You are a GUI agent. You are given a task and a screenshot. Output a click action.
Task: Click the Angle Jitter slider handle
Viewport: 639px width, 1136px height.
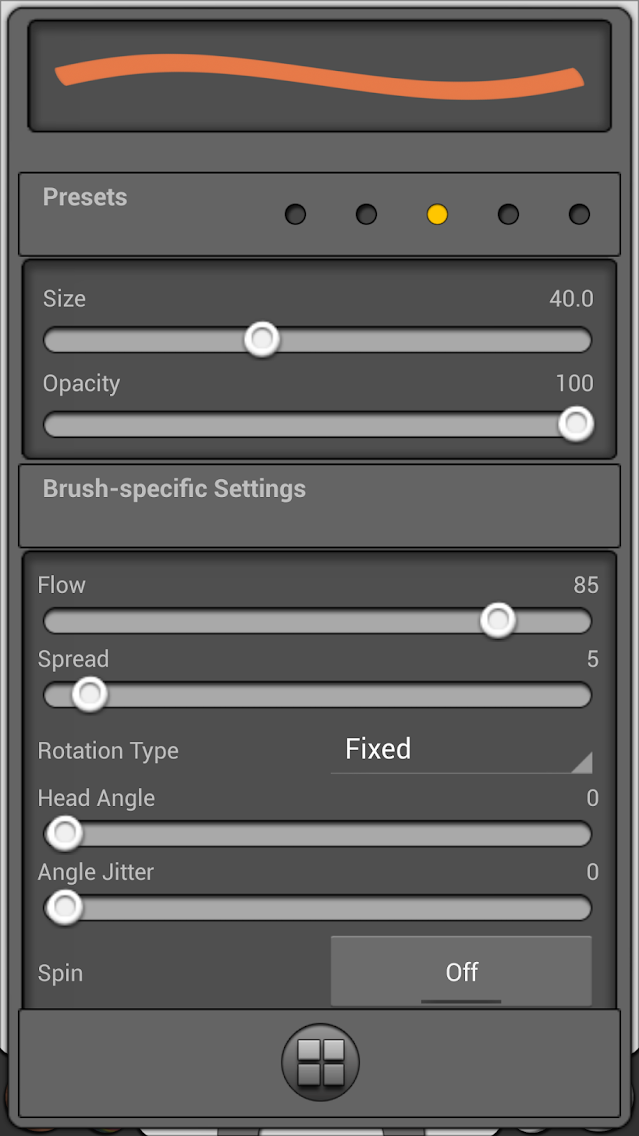[x=65, y=907]
